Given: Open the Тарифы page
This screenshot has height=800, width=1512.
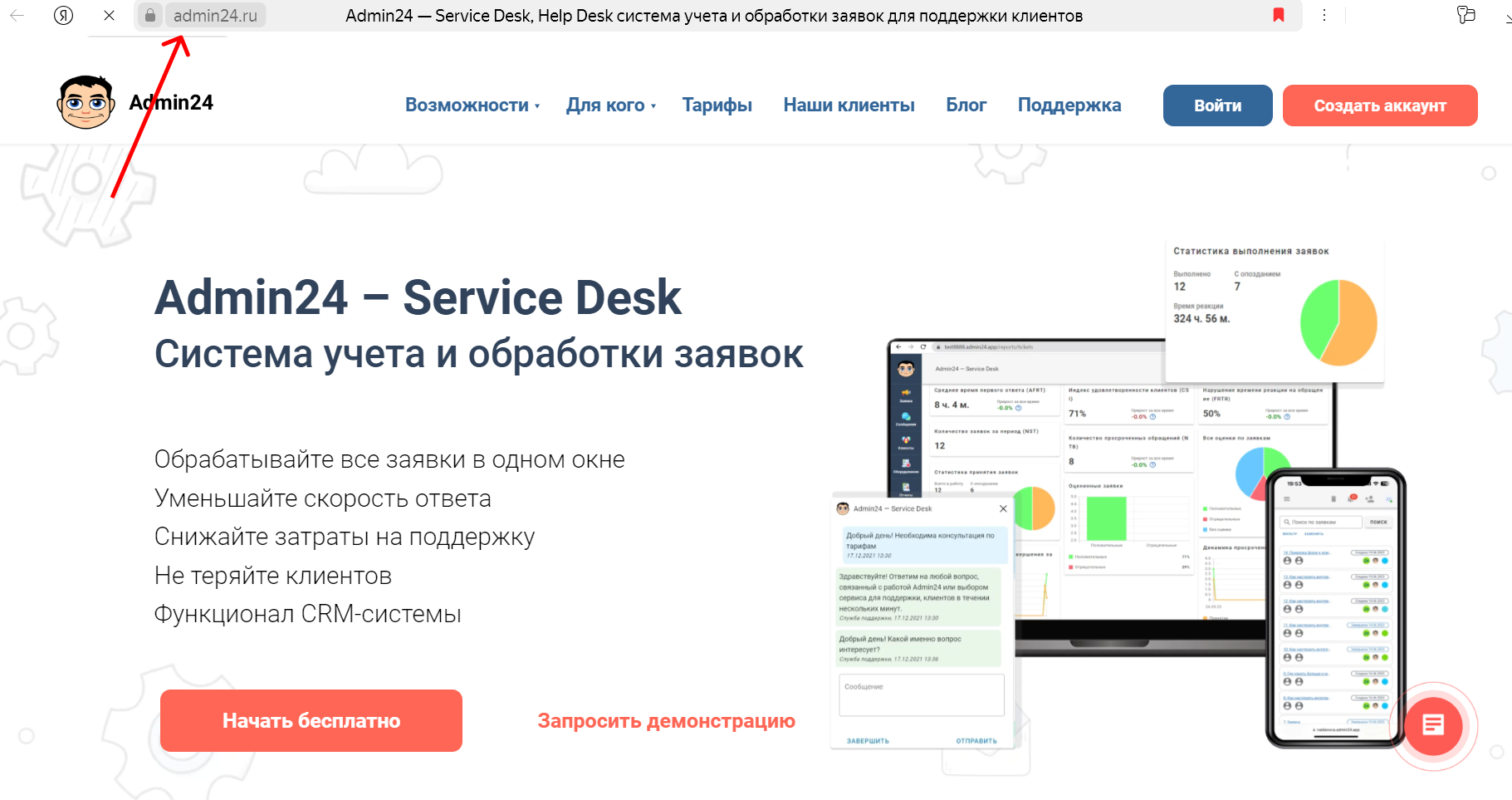Looking at the screenshot, I should pyautogui.click(x=717, y=105).
